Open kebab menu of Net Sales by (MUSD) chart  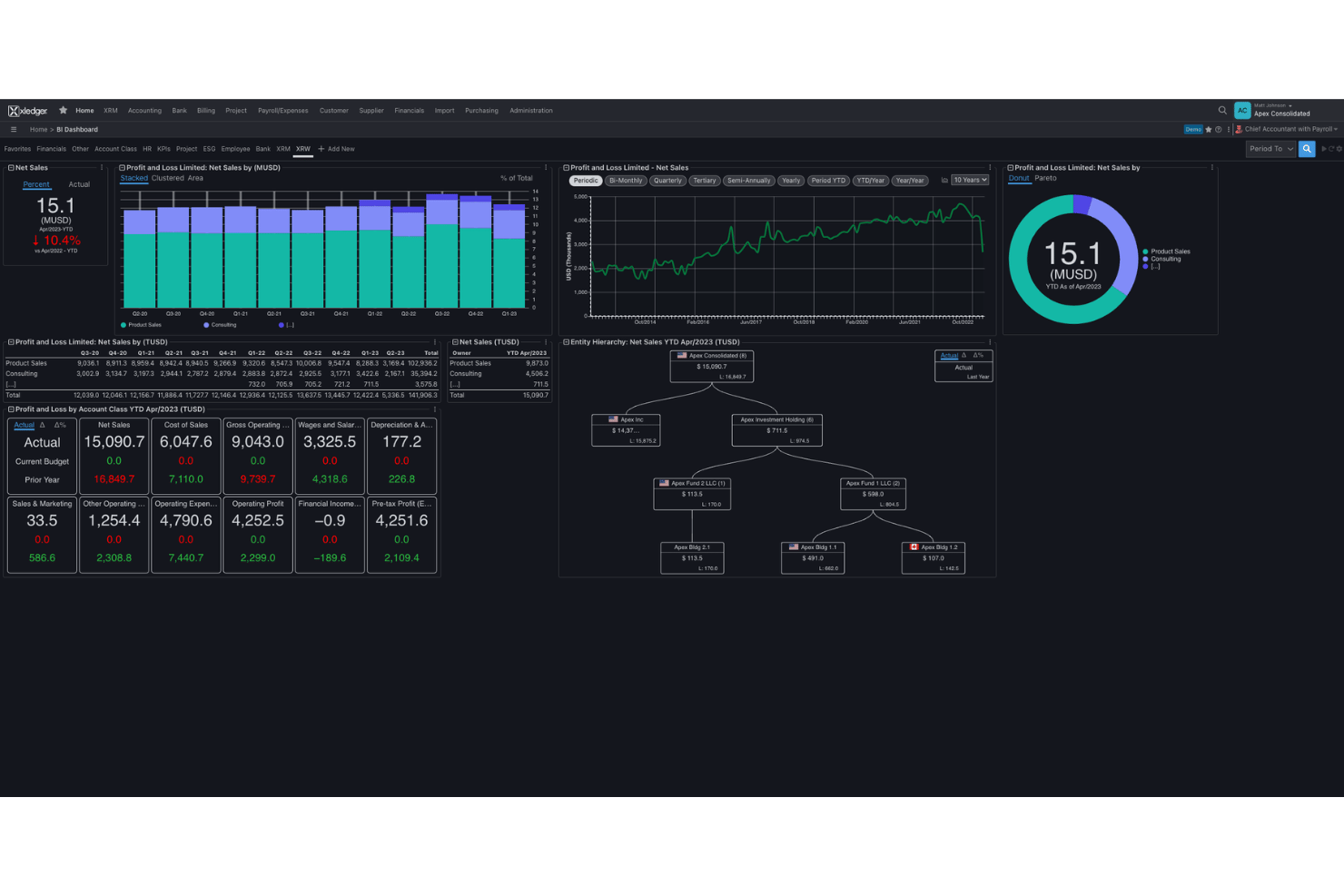tap(546, 168)
